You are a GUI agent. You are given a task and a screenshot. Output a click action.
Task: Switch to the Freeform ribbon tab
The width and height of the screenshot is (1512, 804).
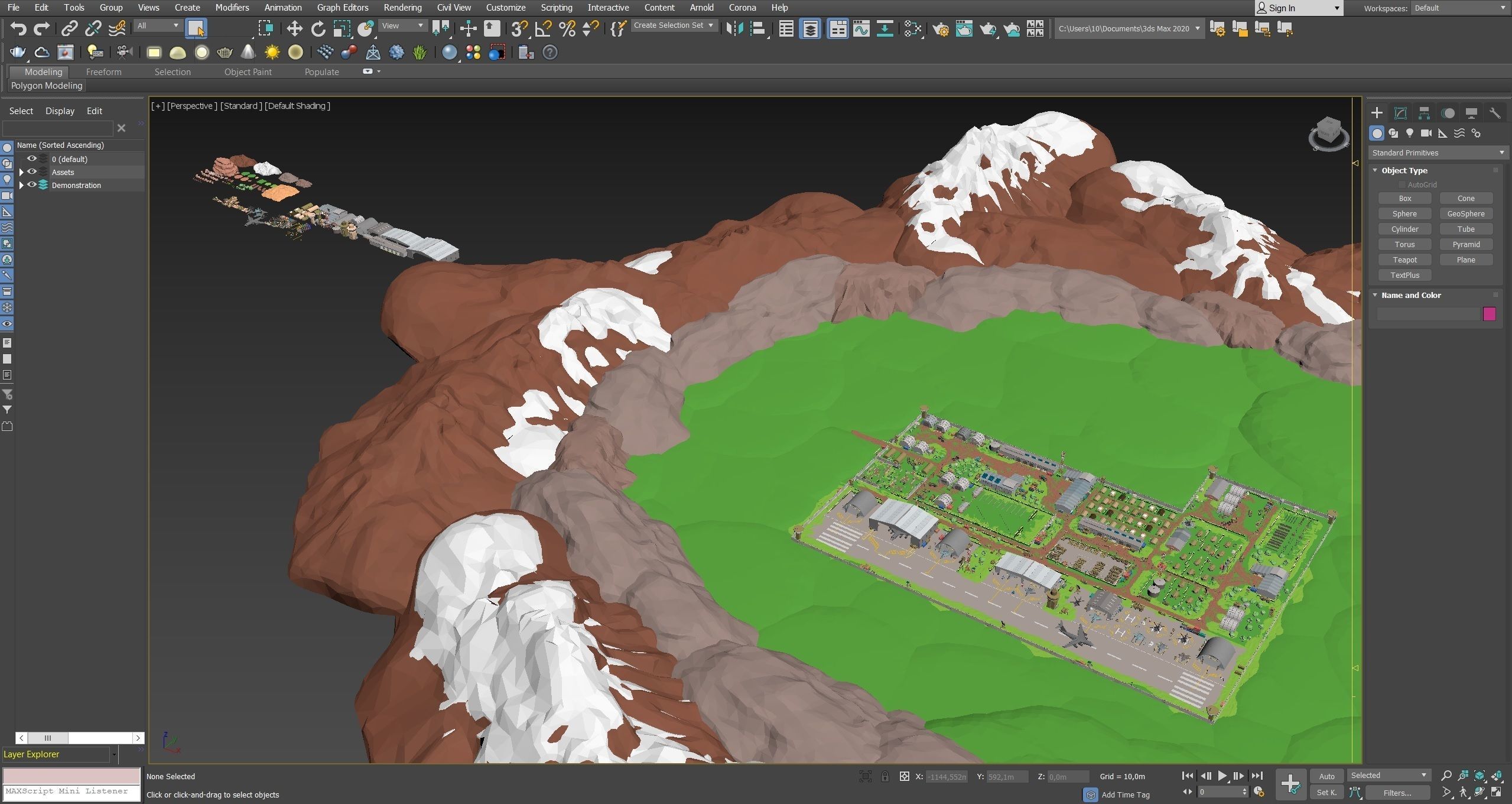pos(103,72)
